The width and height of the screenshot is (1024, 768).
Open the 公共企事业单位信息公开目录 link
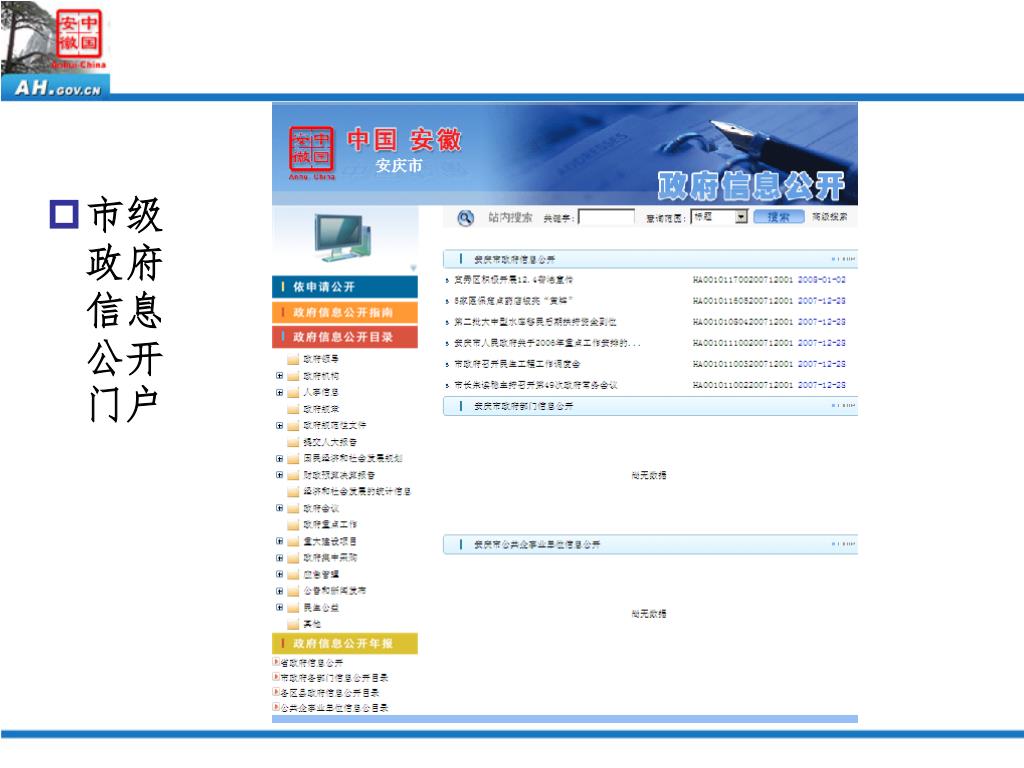[x=334, y=708]
